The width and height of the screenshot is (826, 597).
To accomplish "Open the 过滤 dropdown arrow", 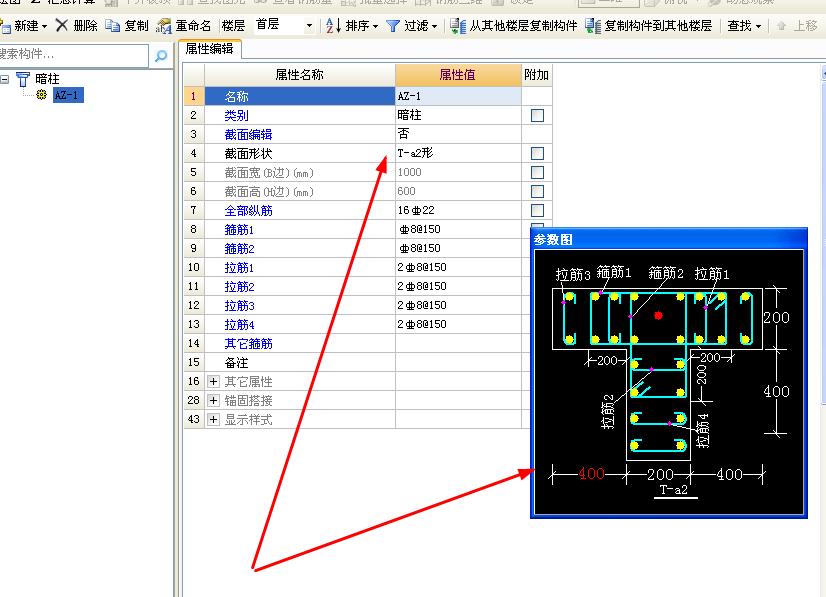I will (434, 26).
